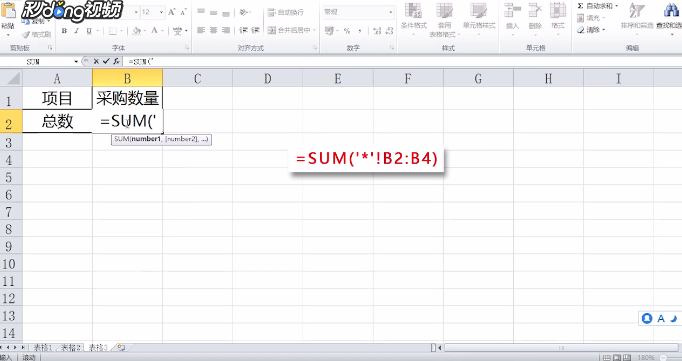The width and height of the screenshot is (682, 361).
Task: Switch to sheet tab 表格1
Action: tap(43, 348)
